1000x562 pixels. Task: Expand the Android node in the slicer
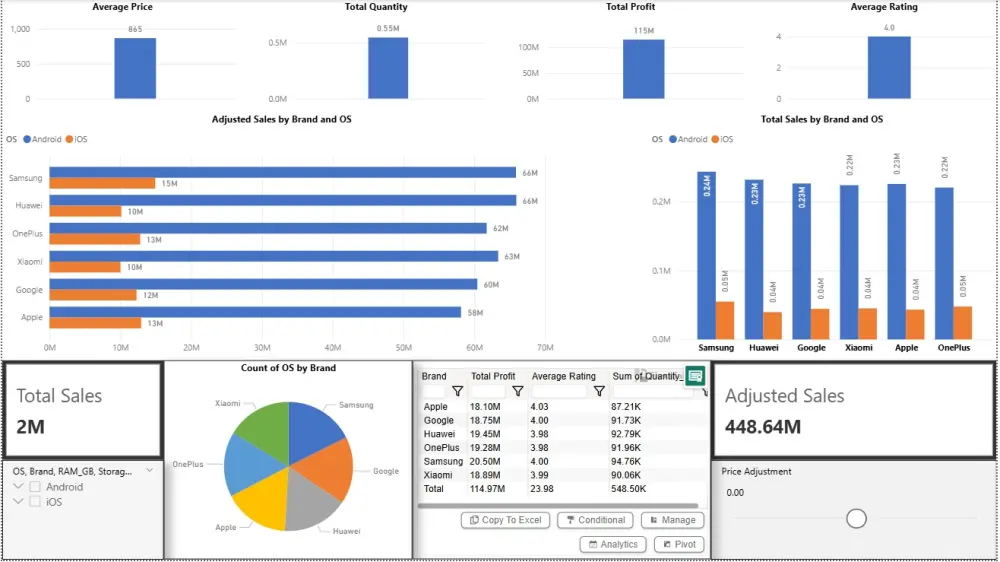click(18, 486)
